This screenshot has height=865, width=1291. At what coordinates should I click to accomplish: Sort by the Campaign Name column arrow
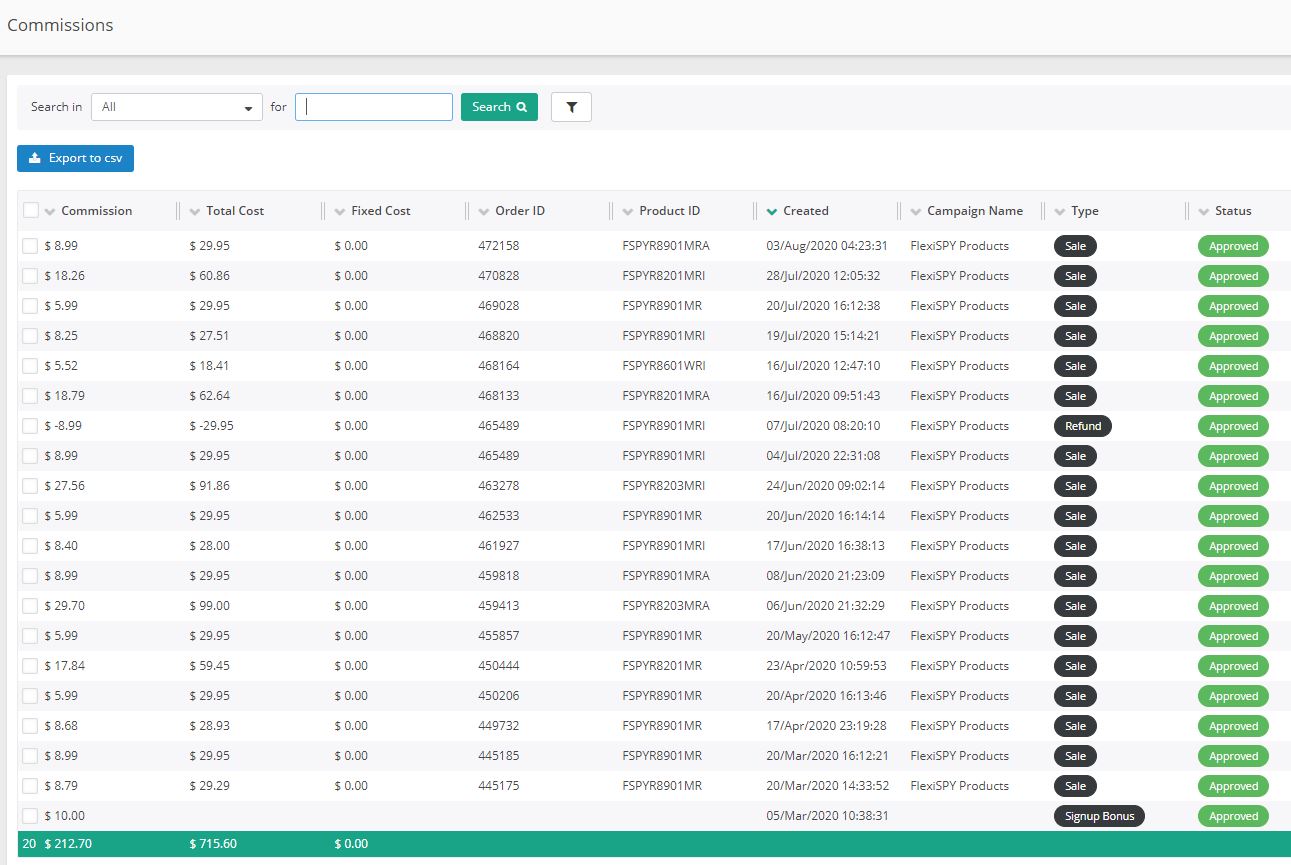916,211
